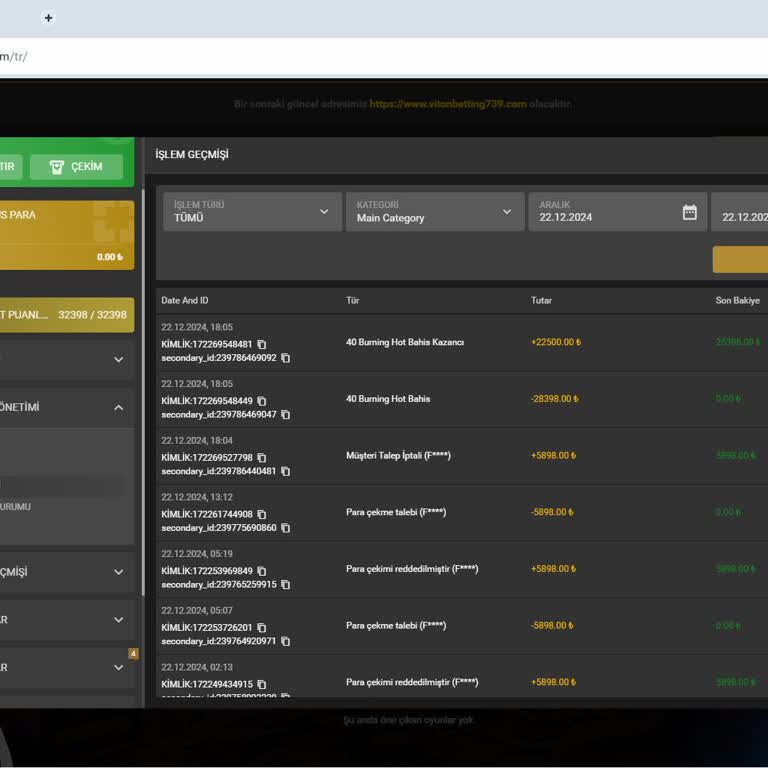Image resolution: width=768 pixels, height=768 pixels.
Task: Open a new browser tab with plus icon
Action: click(x=48, y=17)
